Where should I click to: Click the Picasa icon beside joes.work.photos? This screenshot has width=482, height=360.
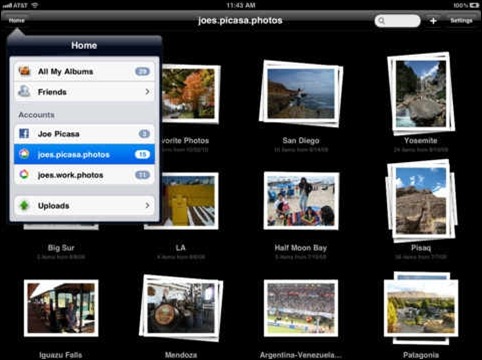[x=24, y=174]
